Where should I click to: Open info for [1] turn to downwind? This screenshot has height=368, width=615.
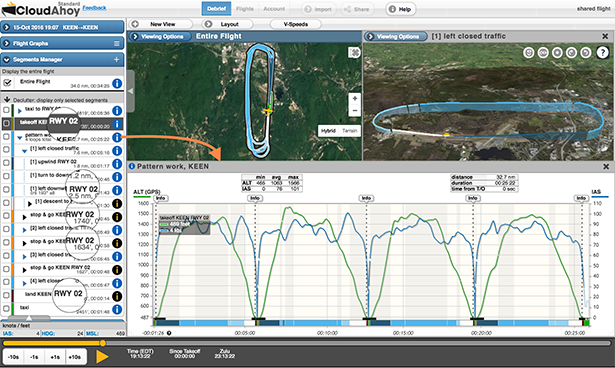[117, 177]
